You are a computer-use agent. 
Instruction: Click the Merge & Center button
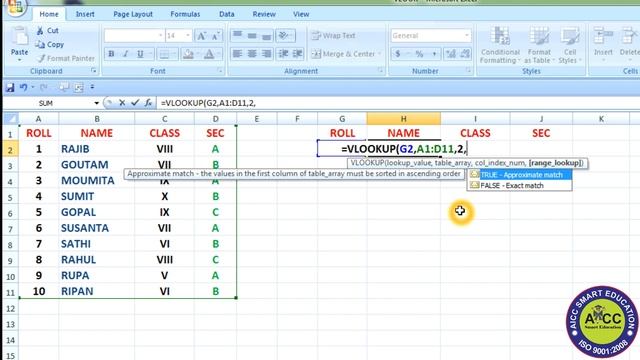tap(344, 54)
